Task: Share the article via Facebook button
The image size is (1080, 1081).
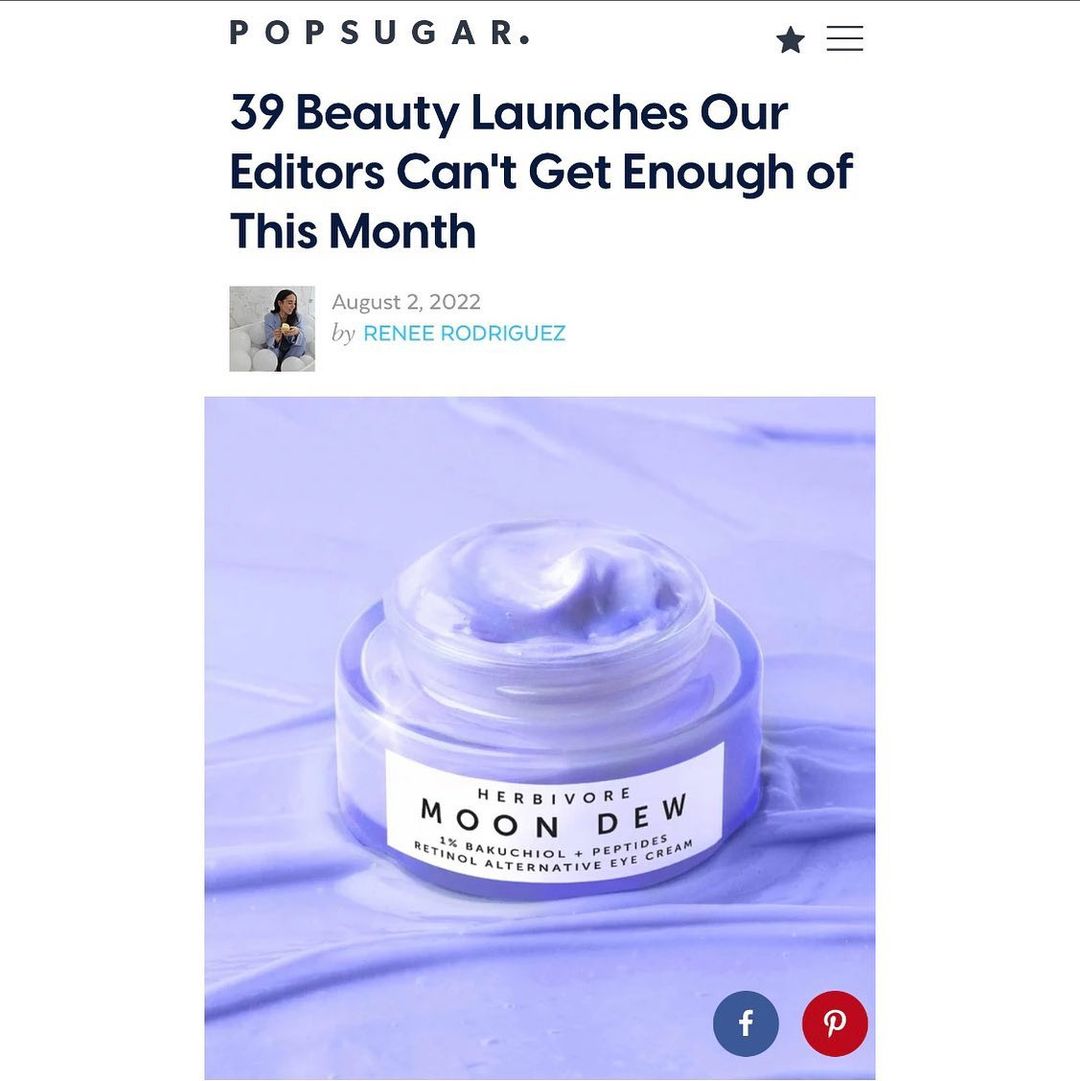Action: tap(746, 1023)
